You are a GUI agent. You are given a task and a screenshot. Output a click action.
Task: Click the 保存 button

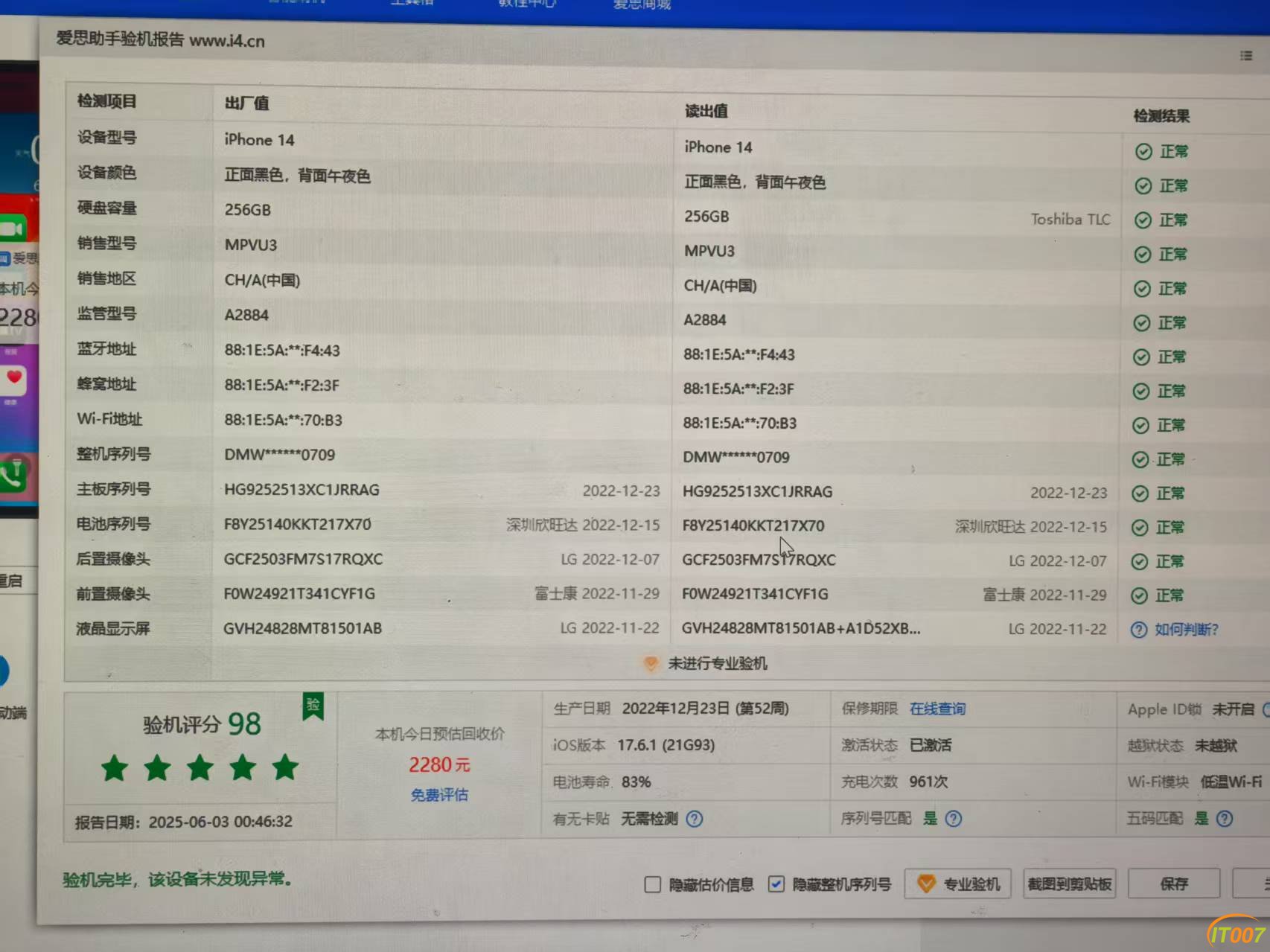1174,884
